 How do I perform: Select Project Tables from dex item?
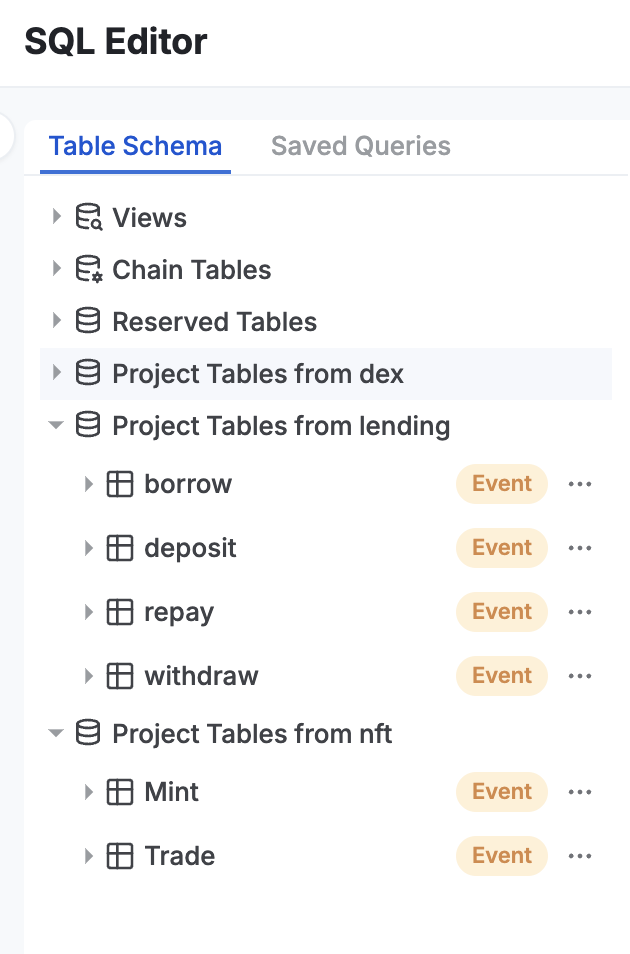(326, 374)
